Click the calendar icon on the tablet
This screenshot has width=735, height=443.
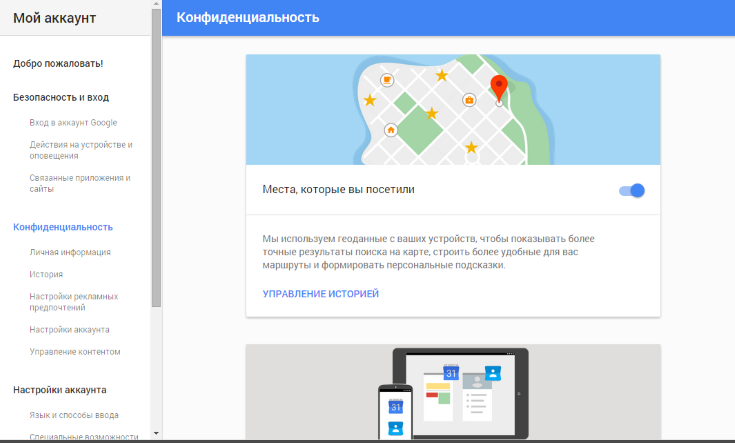pos(450,373)
